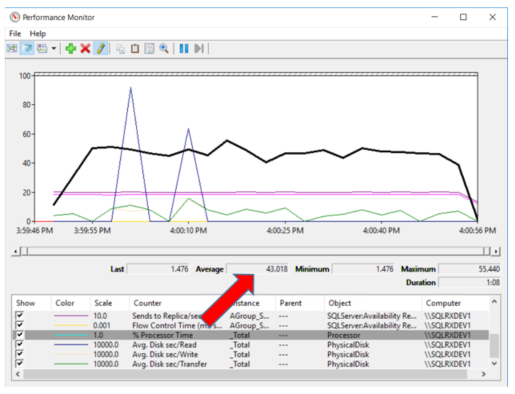The width and height of the screenshot is (515, 394).
Task: Click the Computer column header
Action: pos(455,303)
